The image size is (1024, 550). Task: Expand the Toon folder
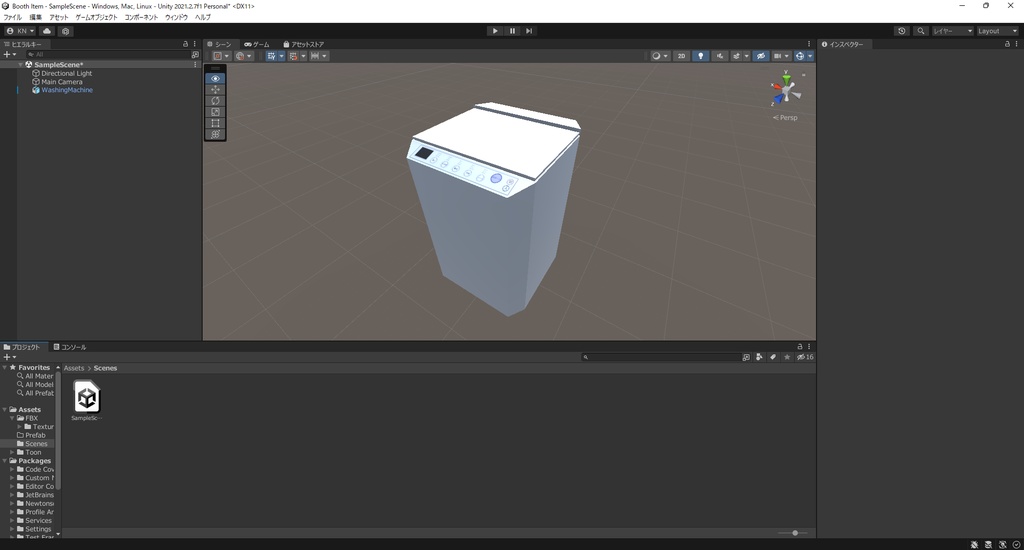(x=12, y=452)
